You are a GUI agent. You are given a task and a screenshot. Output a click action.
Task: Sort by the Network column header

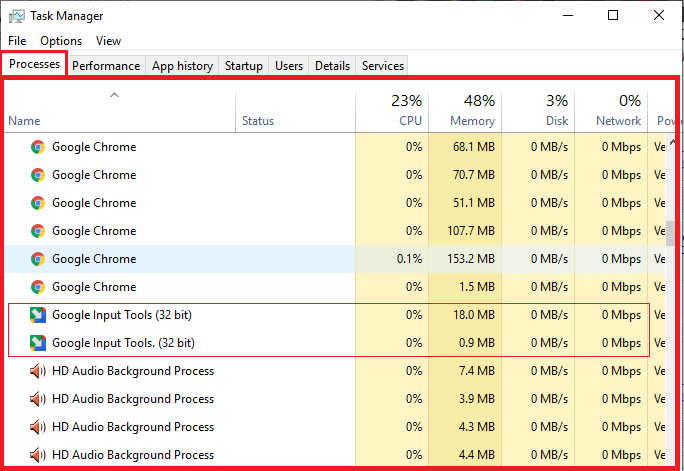point(611,112)
